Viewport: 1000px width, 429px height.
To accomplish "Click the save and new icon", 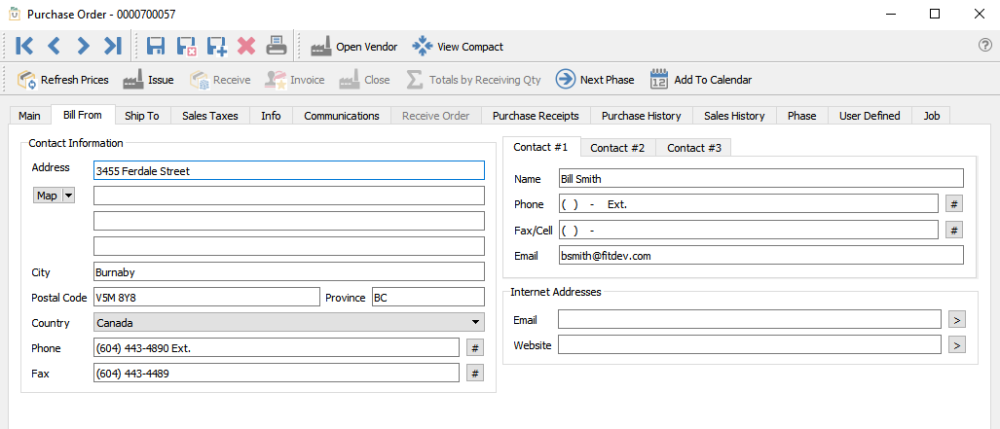I will (x=216, y=46).
